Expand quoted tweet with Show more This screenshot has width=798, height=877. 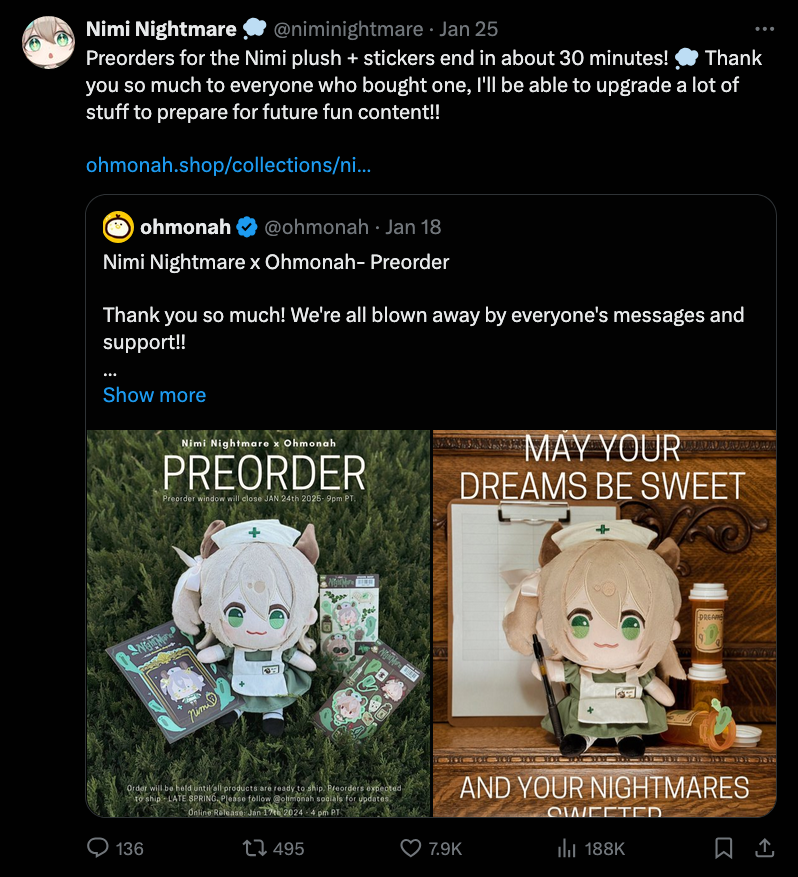[154, 395]
